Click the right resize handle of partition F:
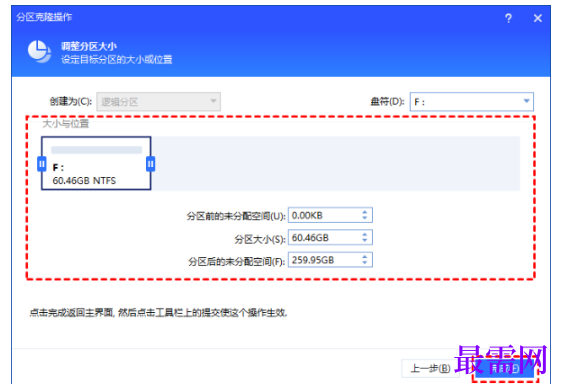 point(151,164)
